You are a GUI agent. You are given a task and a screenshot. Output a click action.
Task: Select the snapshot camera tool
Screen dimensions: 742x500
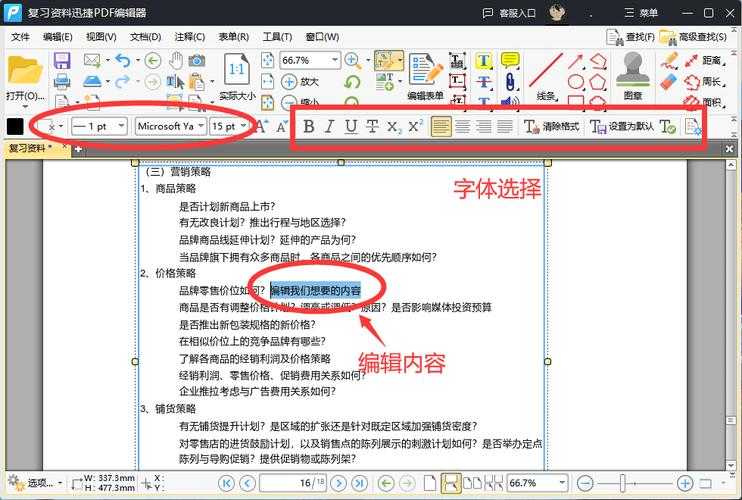point(197,61)
